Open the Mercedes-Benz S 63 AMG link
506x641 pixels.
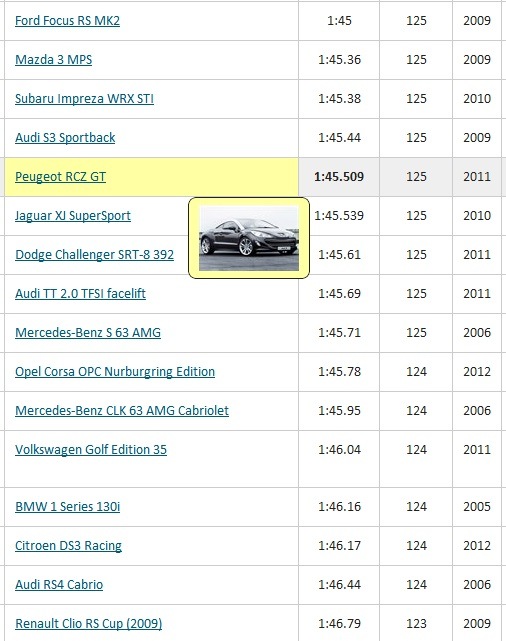[88, 332]
